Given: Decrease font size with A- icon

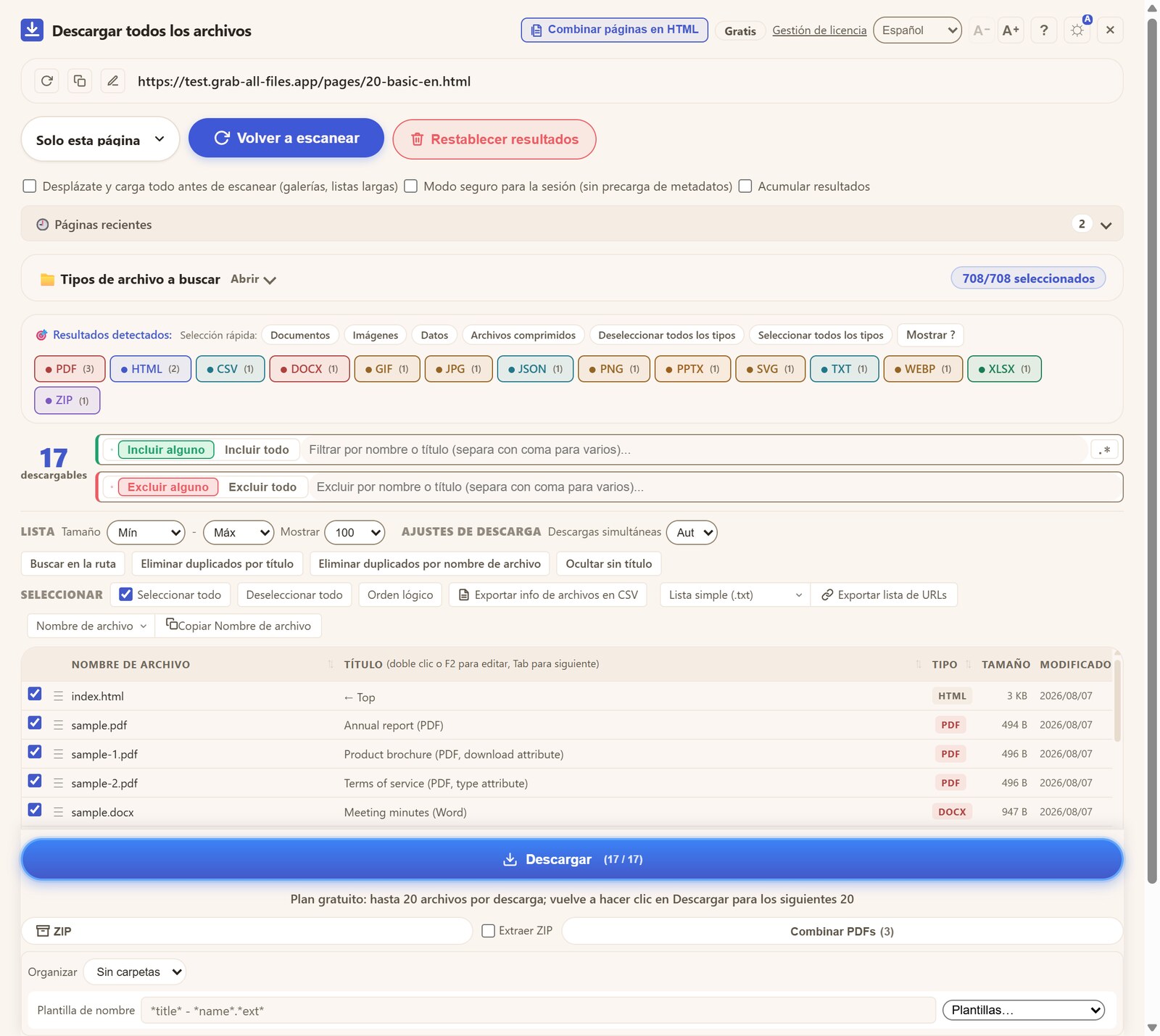Looking at the screenshot, I should [981, 30].
